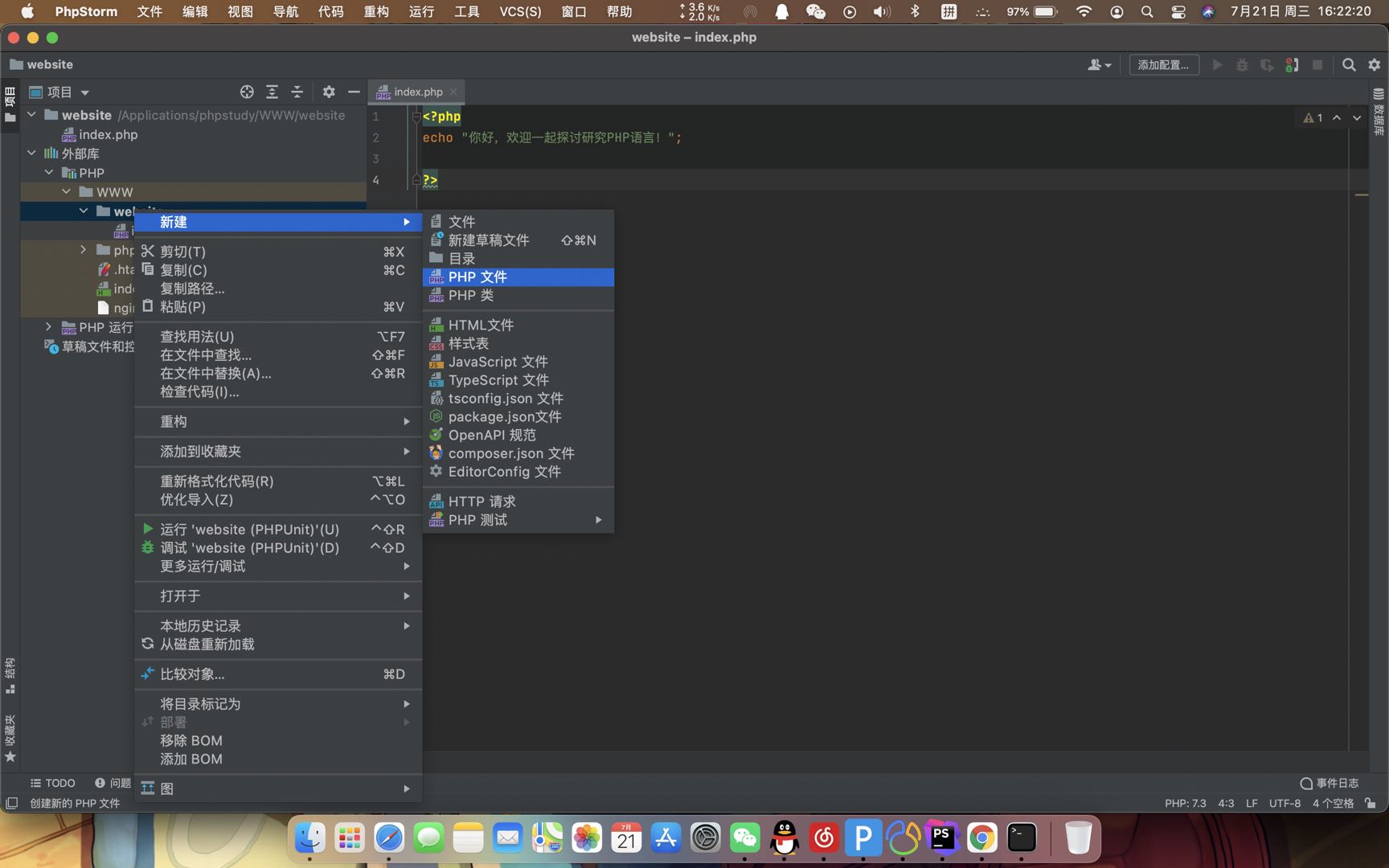This screenshot has height=868, width=1389.
Task: Choose 重新格式化代码(R) in context menu
Action: (x=278, y=481)
